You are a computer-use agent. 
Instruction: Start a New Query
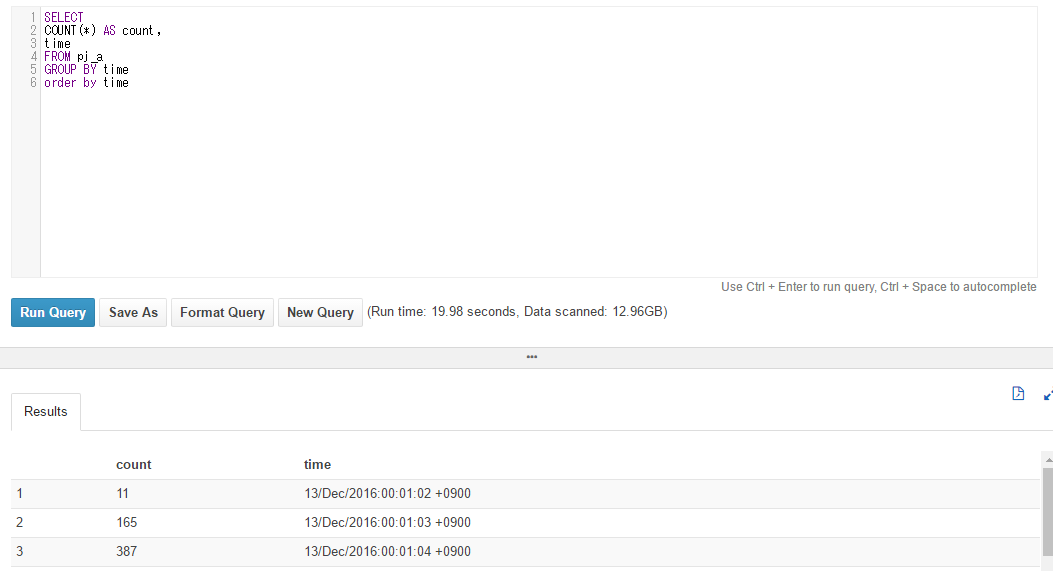click(320, 312)
